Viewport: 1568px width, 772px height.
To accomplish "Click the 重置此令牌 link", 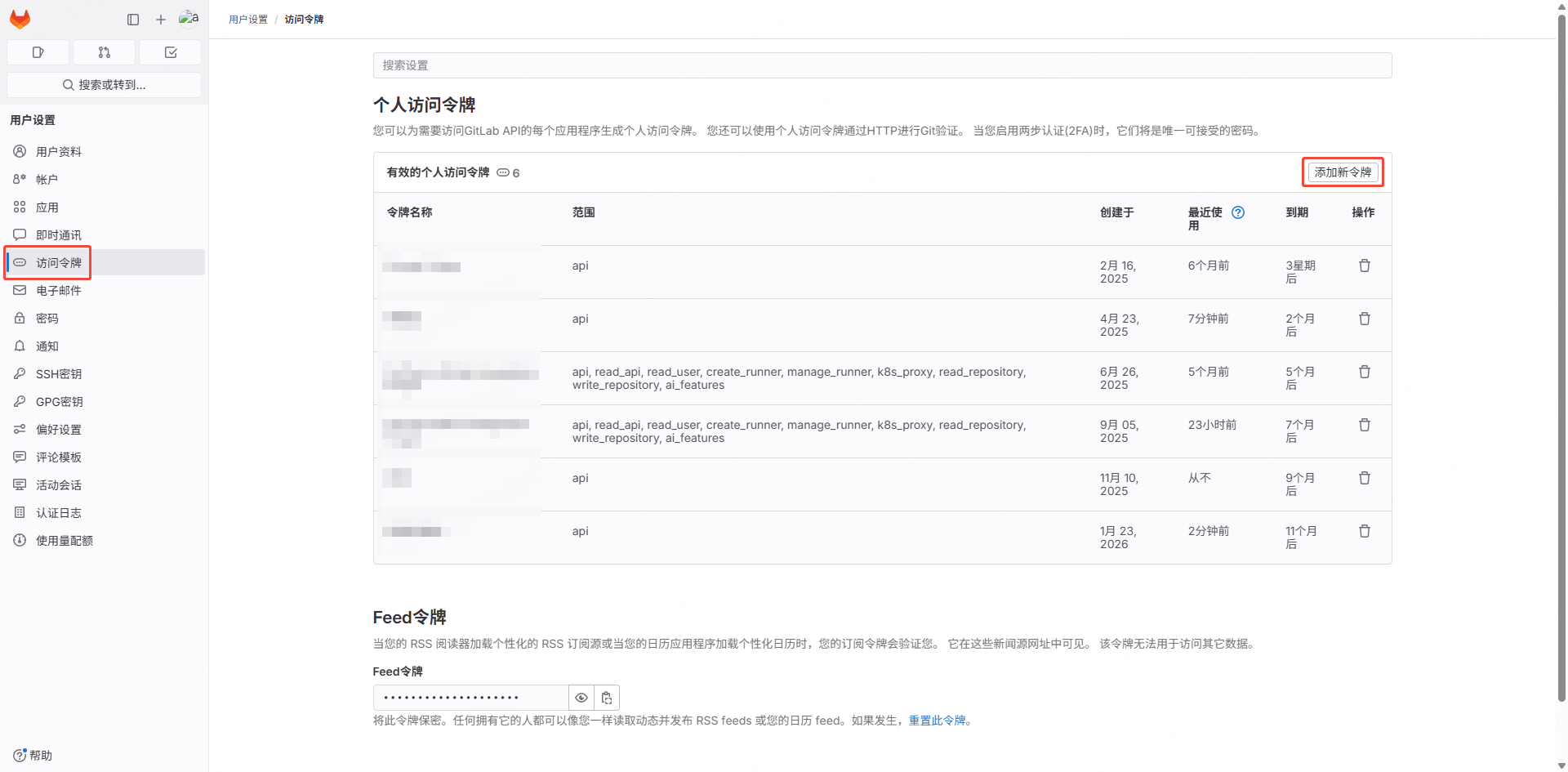I will click(937, 721).
